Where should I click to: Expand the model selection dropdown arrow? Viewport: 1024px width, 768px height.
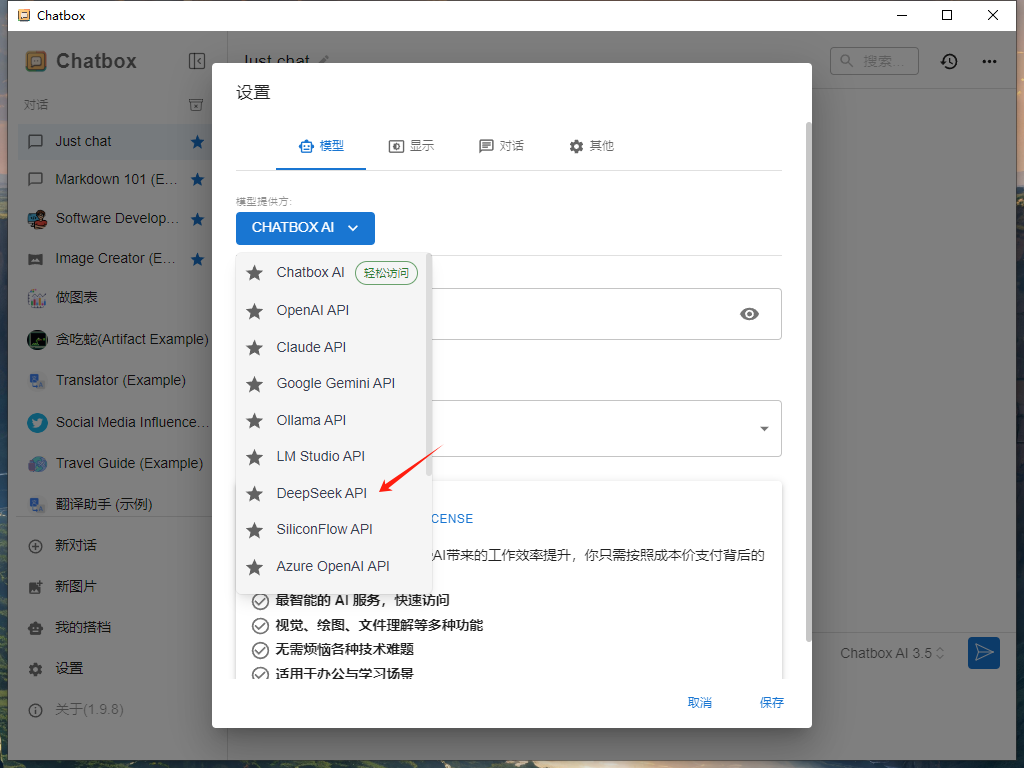tap(764, 429)
